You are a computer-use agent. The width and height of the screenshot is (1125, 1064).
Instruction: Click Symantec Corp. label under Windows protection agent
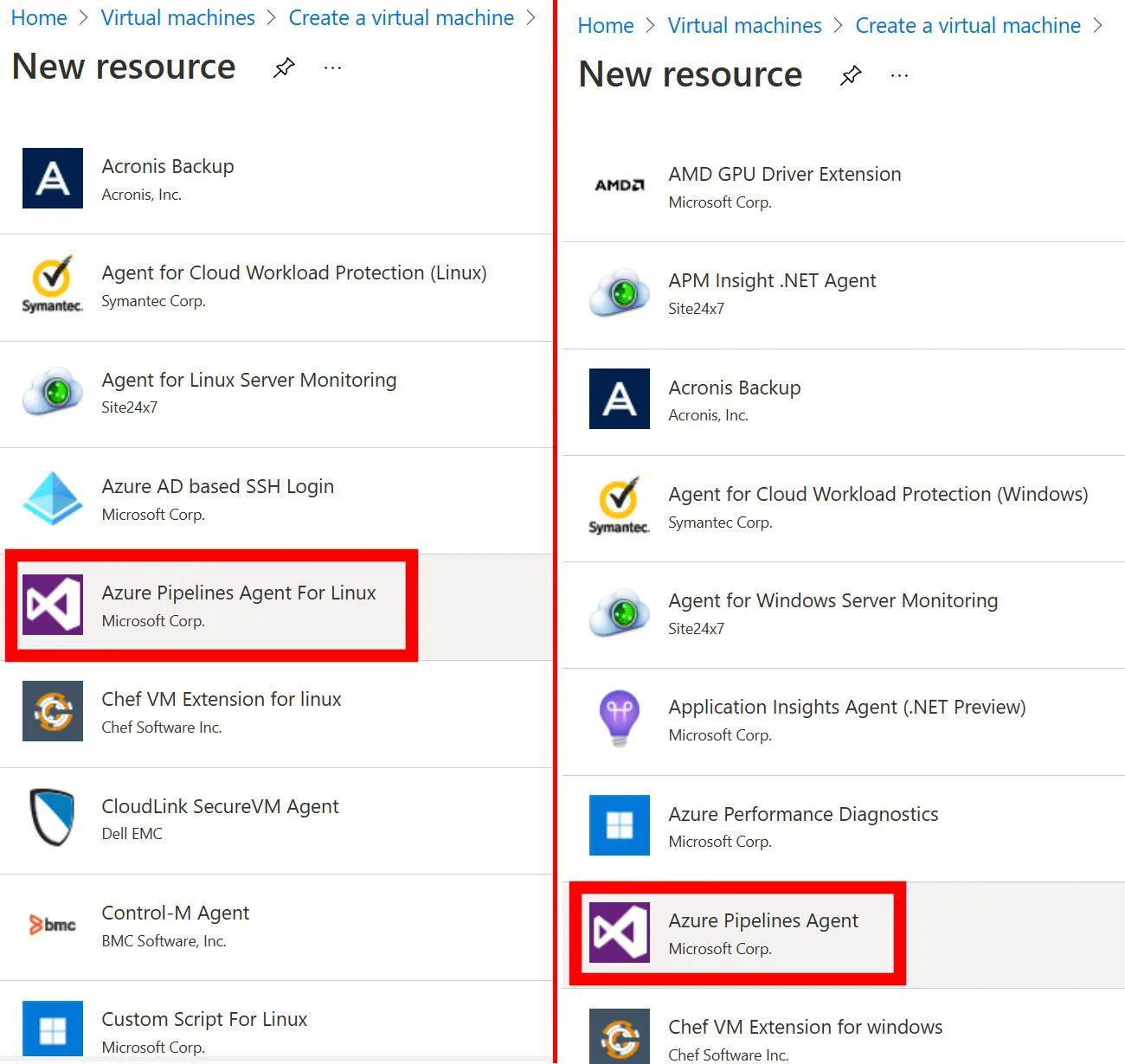(x=720, y=522)
